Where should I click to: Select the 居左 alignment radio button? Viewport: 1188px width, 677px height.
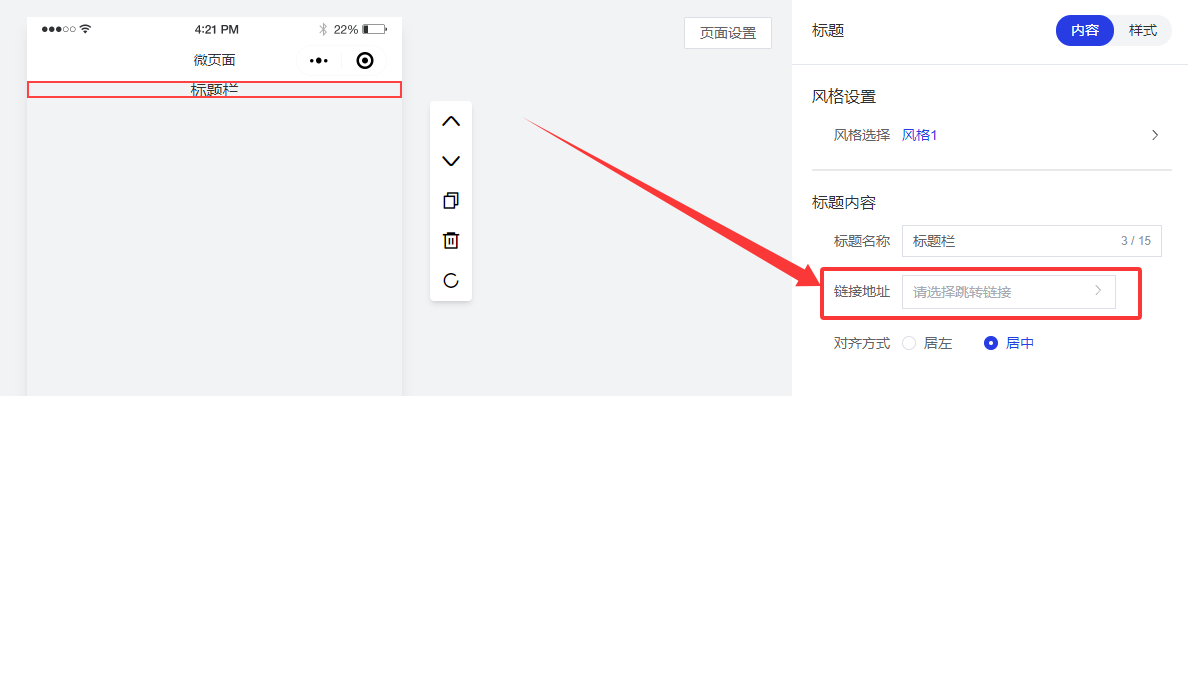(x=909, y=343)
